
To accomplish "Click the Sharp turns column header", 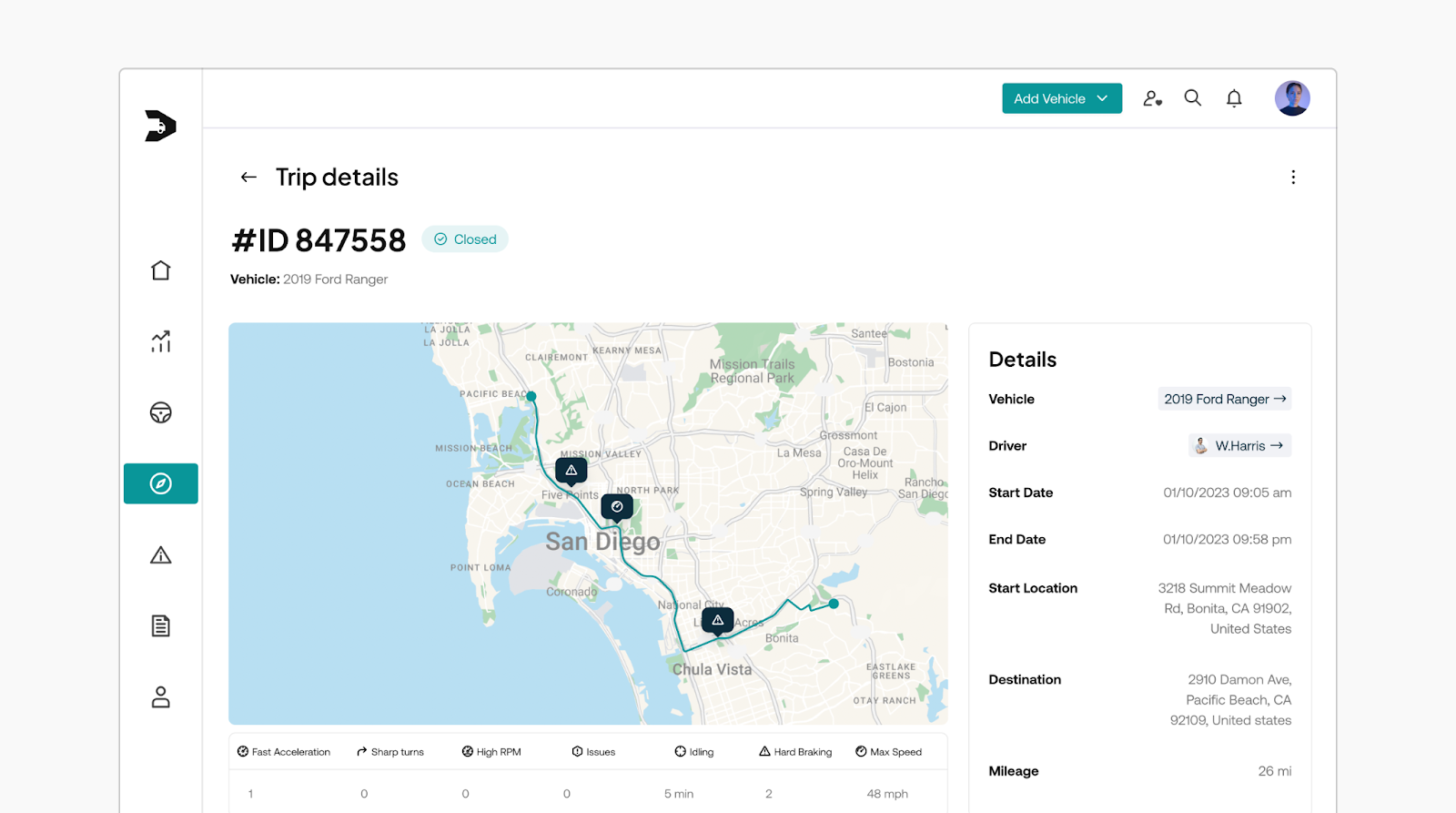I will coord(390,752).
